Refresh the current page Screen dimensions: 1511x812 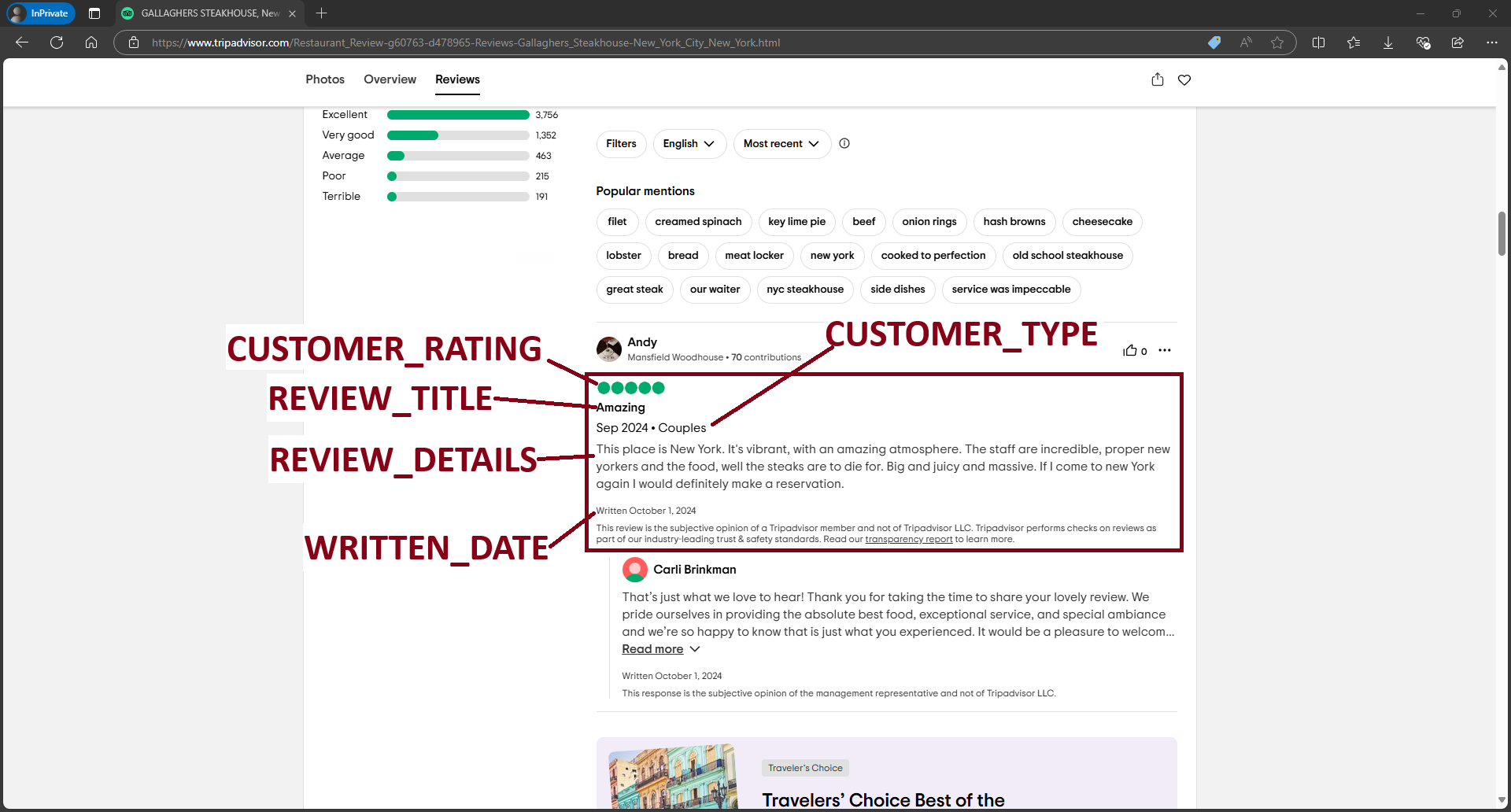pyautogui.click(x=56, y=42)
